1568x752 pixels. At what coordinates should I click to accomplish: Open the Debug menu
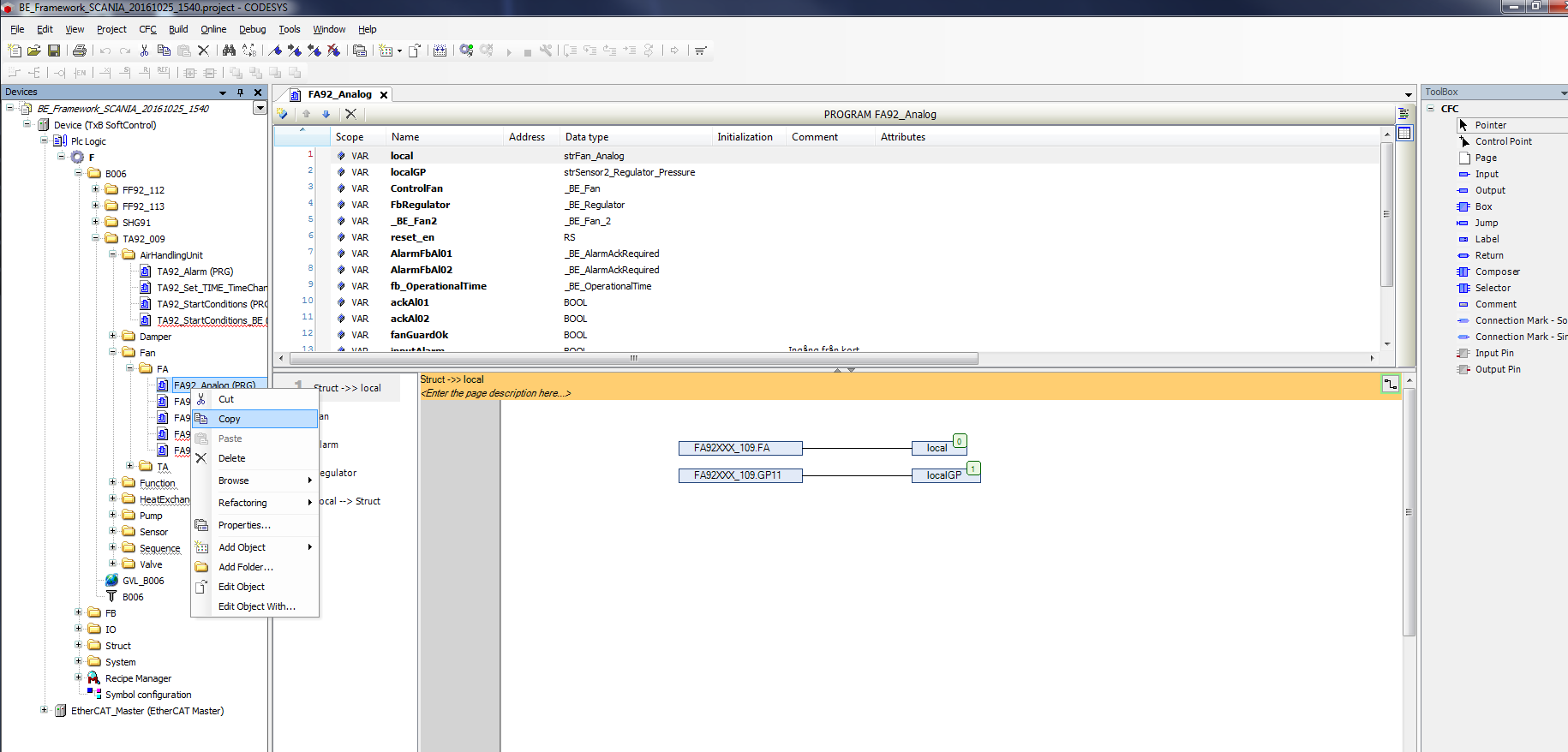pos(252,29)
